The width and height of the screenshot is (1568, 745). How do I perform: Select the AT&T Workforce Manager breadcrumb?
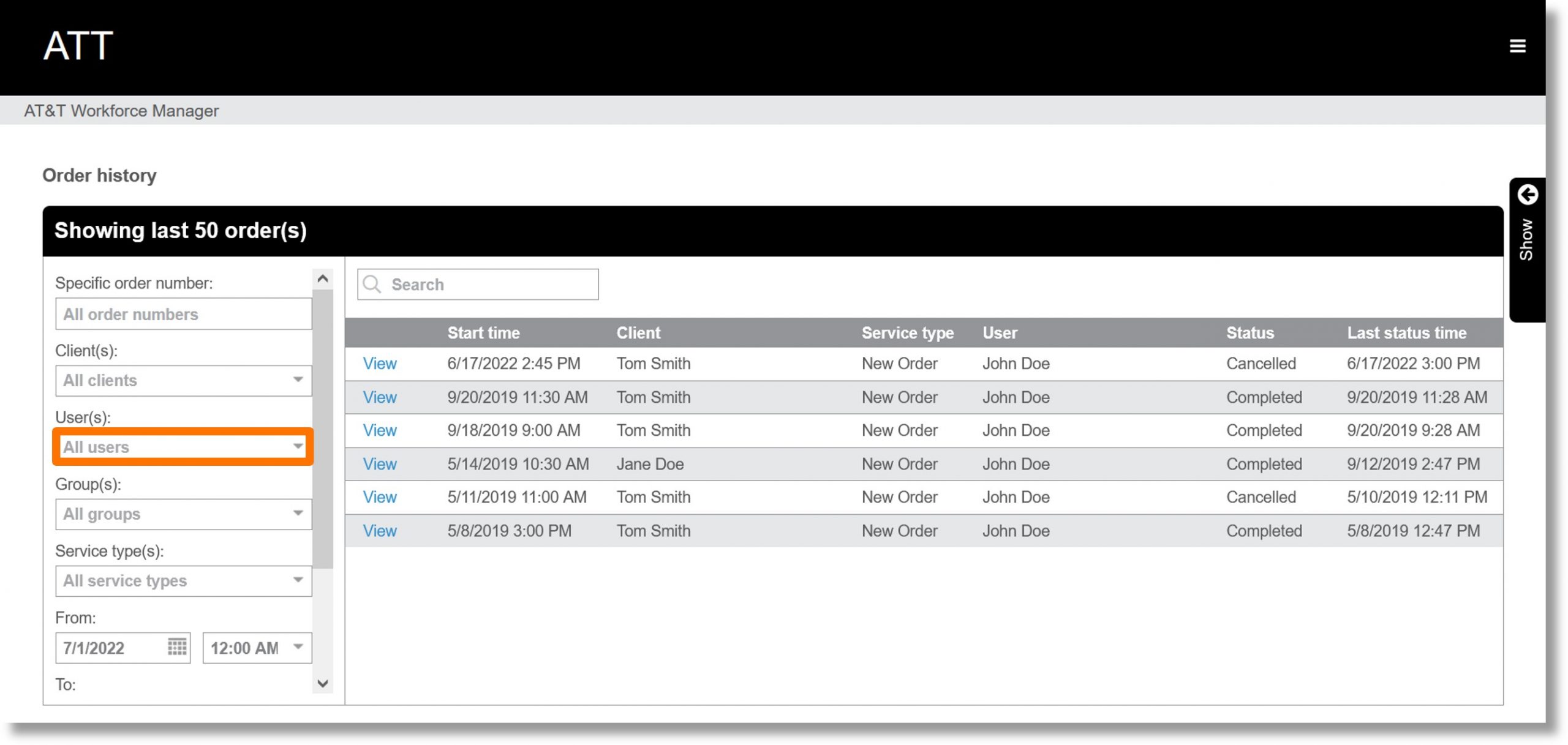tap(121, 110)
